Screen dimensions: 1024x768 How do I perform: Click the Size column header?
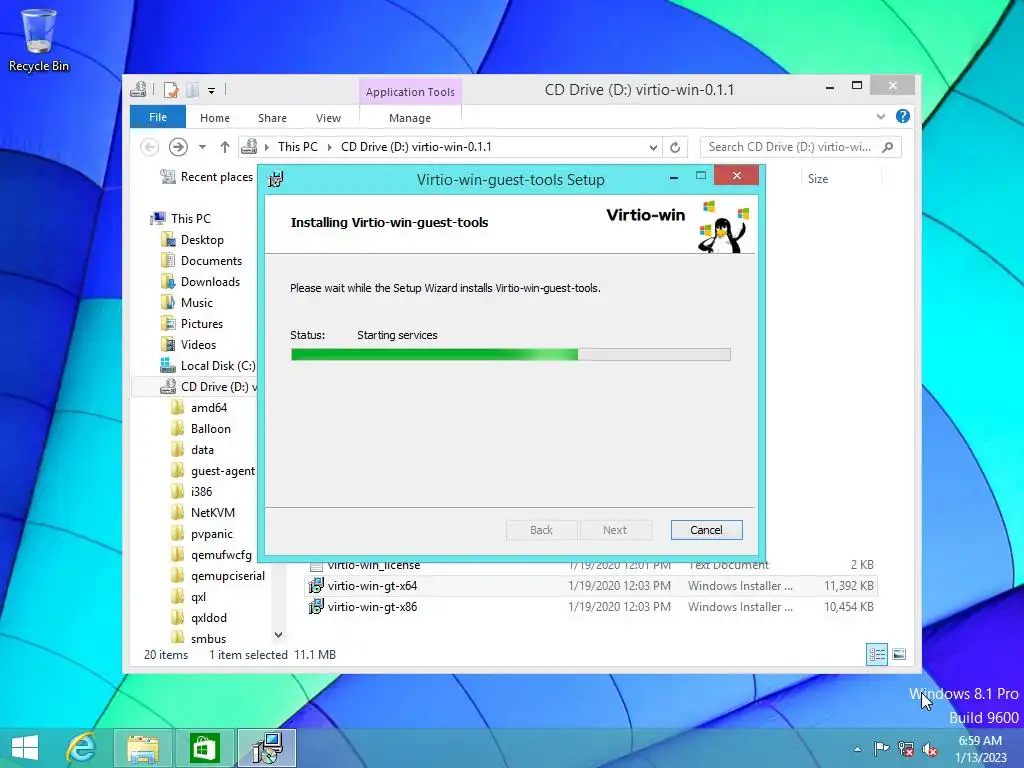tap(818, 178)
